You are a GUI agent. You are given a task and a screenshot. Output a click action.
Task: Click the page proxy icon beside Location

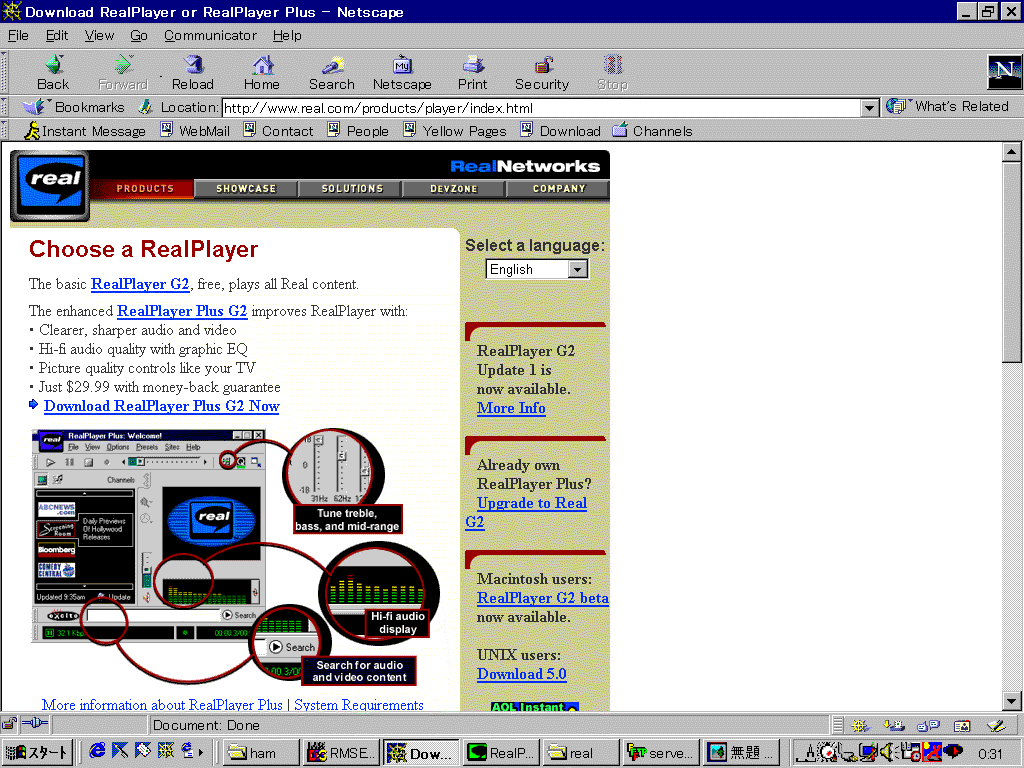tap(145, 106)
